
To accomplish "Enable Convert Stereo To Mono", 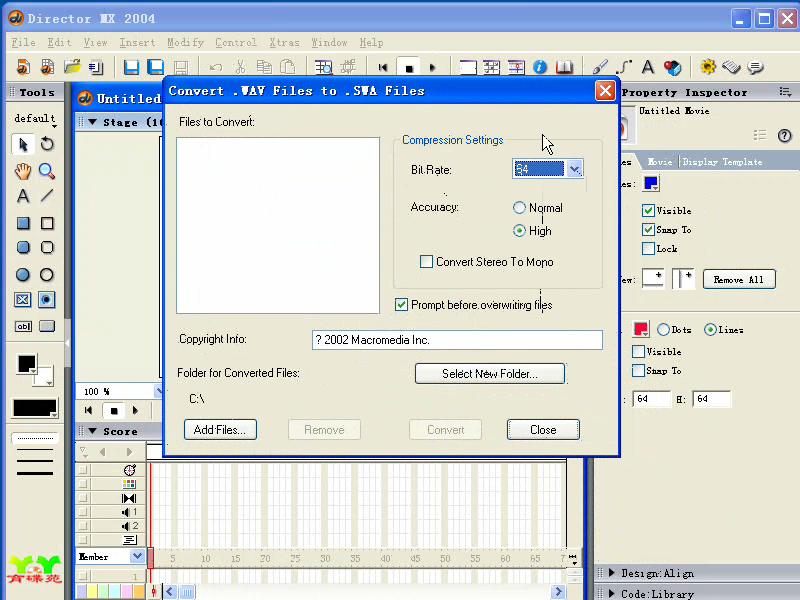I will click(x=426, y=262).
